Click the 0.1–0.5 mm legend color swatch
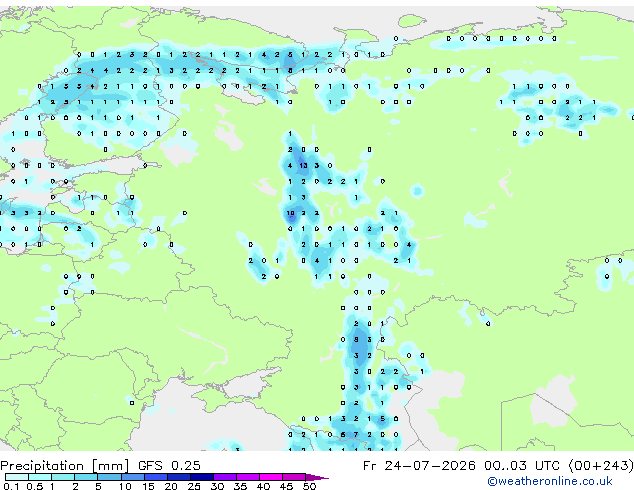 tap(17, 477)
